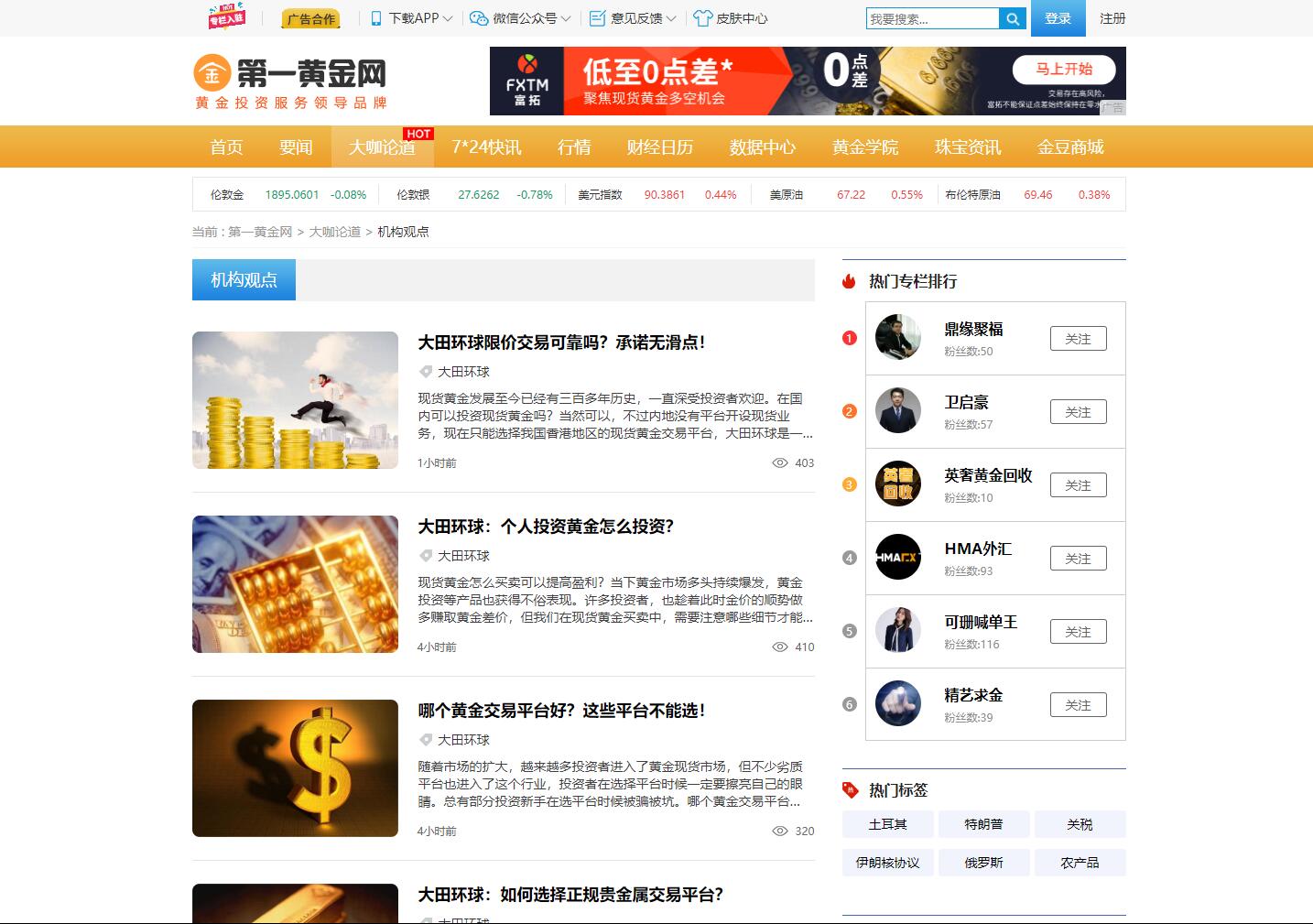Open 鼎缘聚福 avatar in column ranking

897,338
